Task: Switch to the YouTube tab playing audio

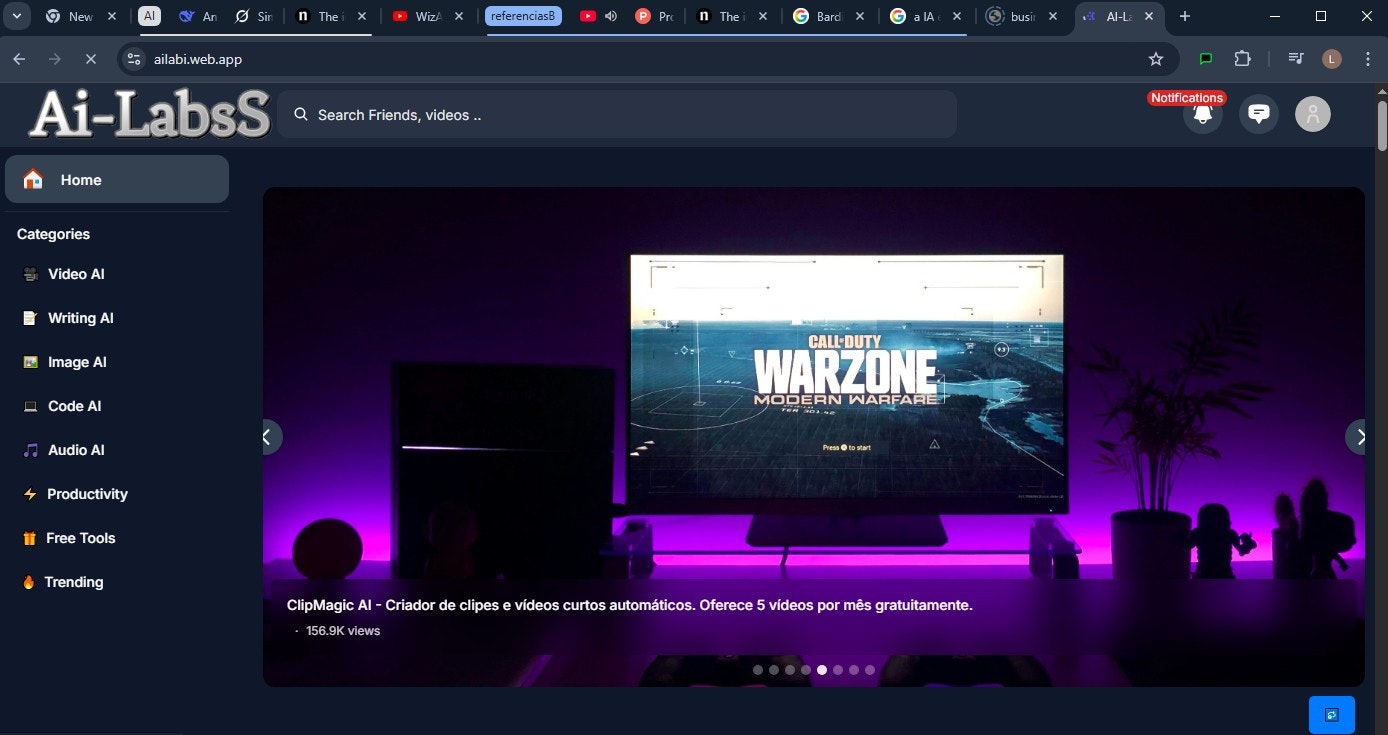Action: pyautogui.click(x=598, y=16)
